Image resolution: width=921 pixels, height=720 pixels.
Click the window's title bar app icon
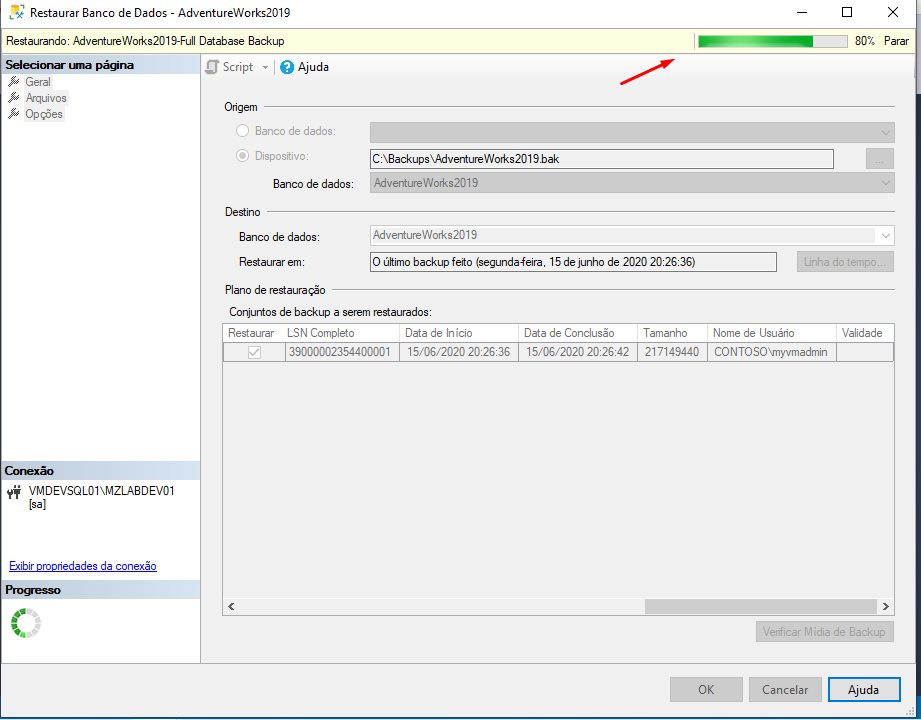point(17,12)
